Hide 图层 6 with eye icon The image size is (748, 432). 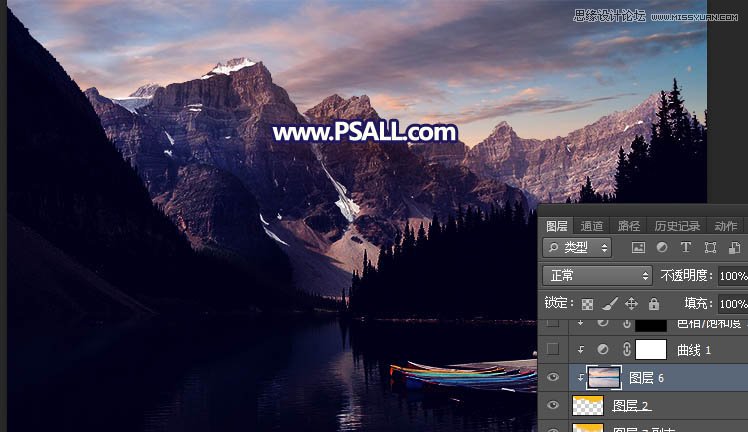tap(553, 377)
